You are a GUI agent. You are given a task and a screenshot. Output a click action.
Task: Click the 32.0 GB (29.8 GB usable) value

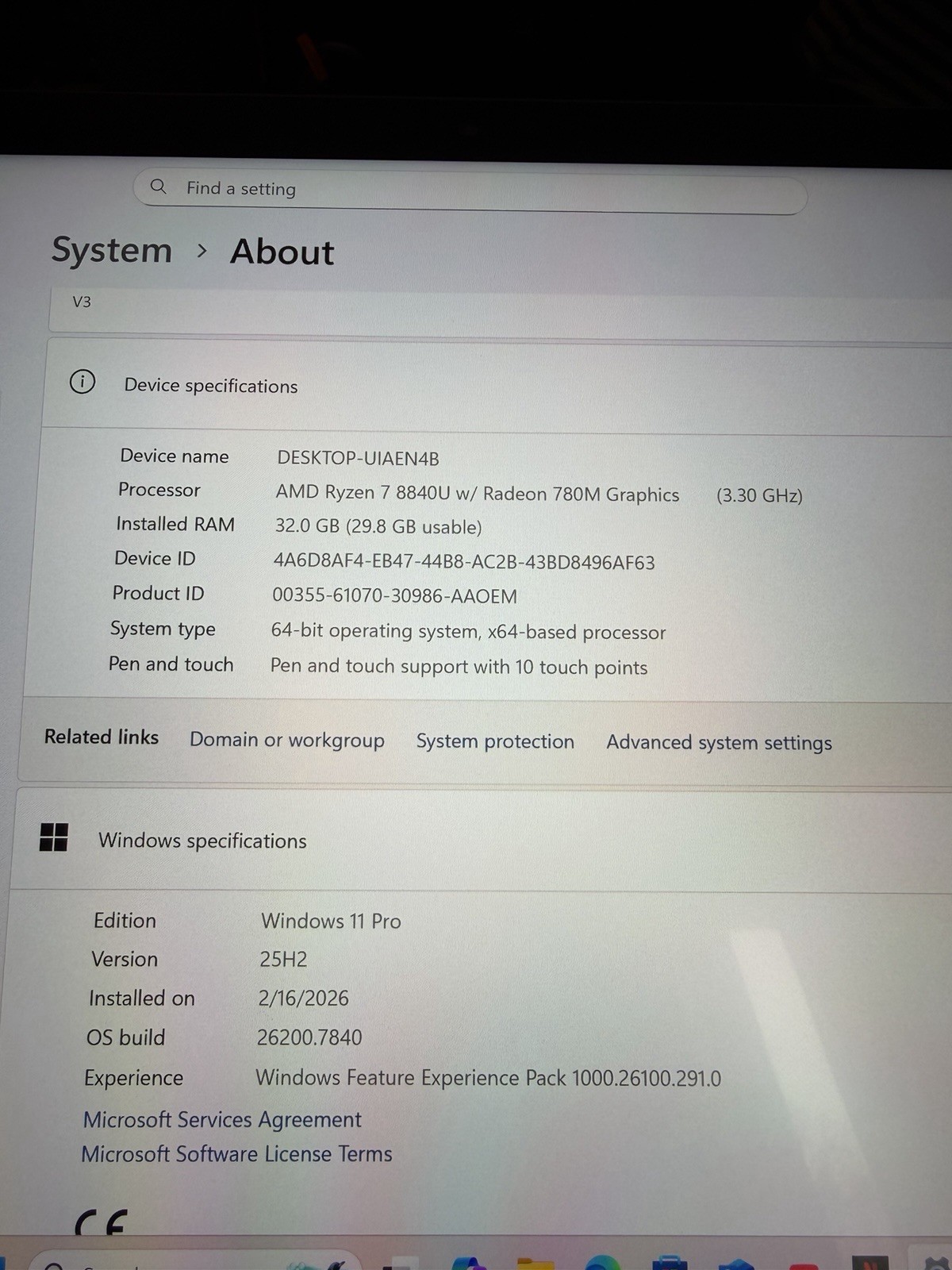378,527
